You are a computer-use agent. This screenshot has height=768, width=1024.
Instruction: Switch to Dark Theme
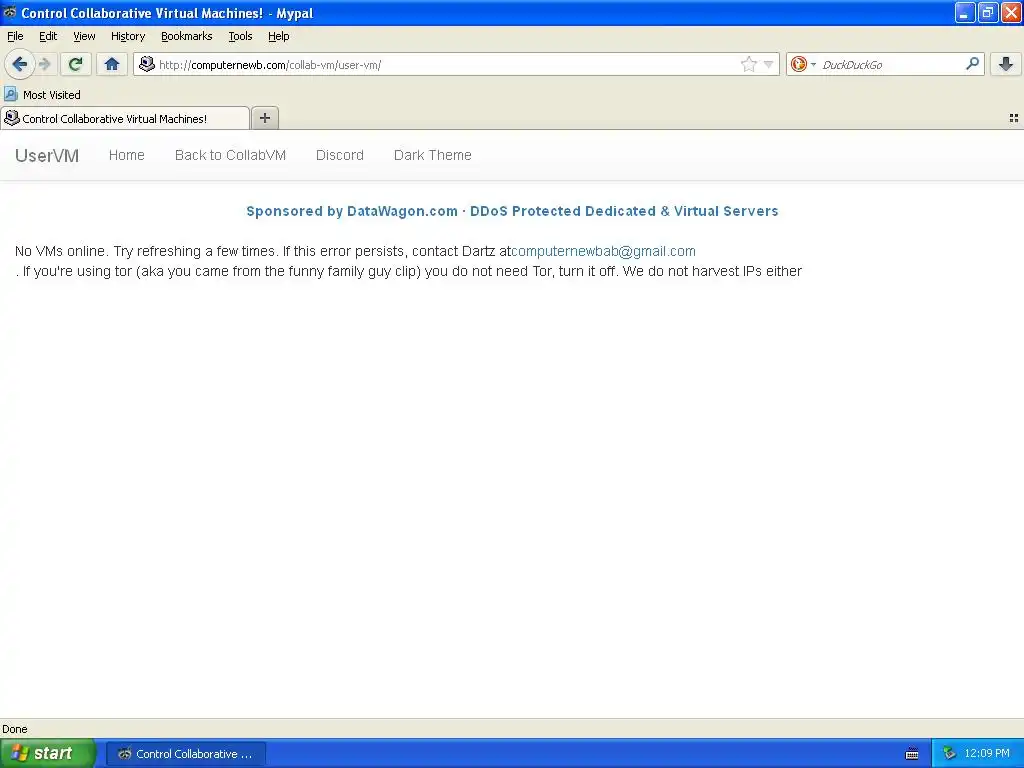click(432, 155)
